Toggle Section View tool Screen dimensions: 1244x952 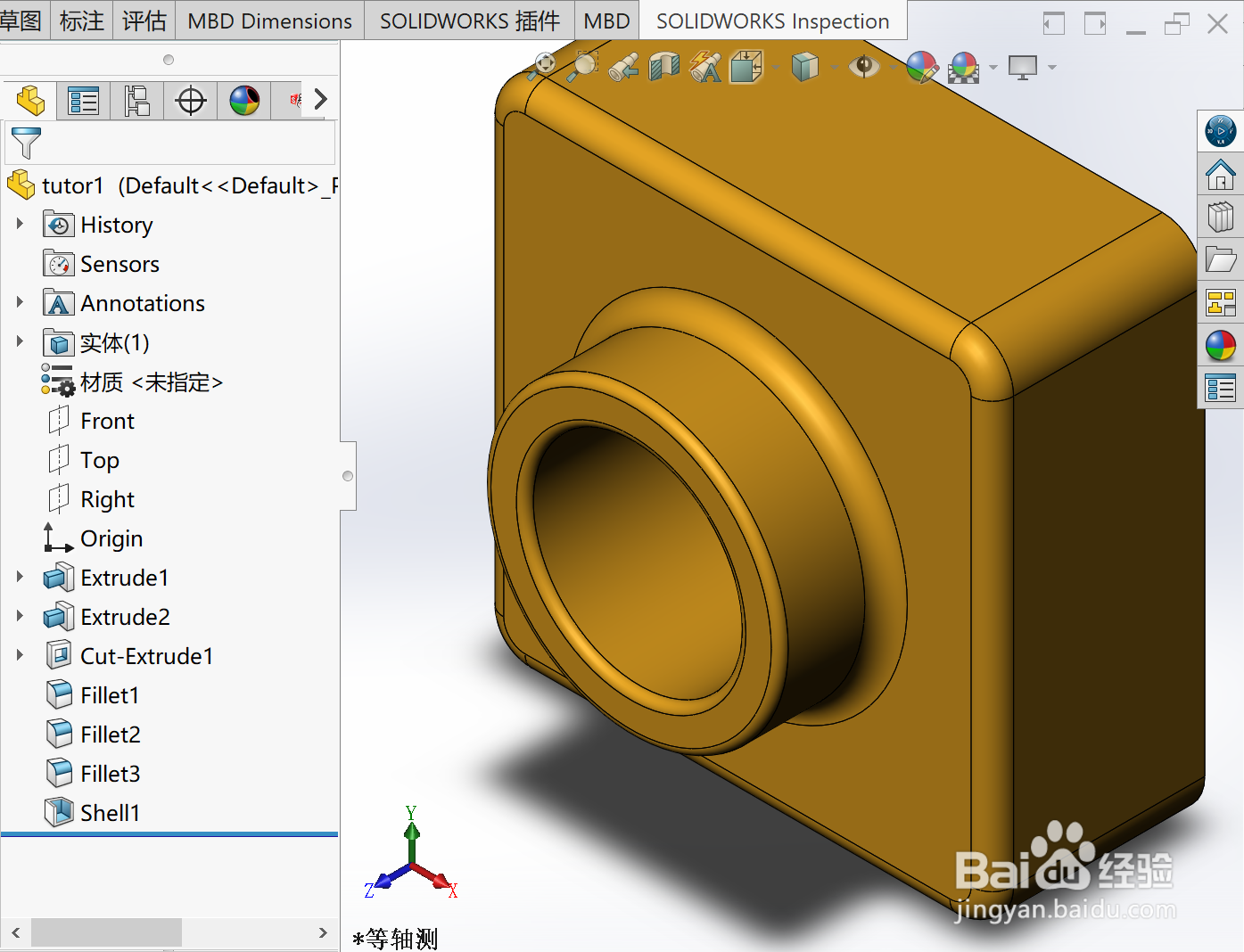pos(664,67)
